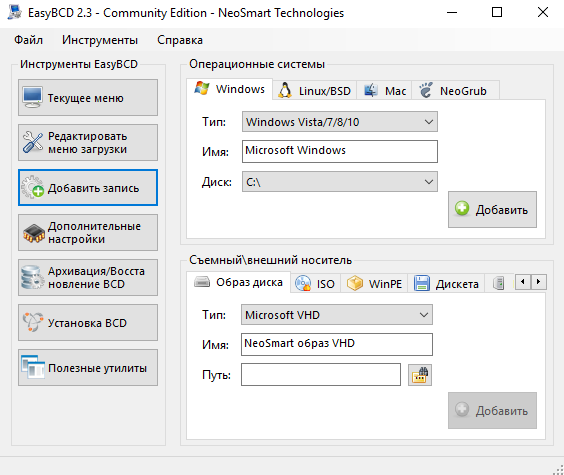Open the C:\ disk dropdown
Viewport: 564px width, 475px height.
(340, 182)
